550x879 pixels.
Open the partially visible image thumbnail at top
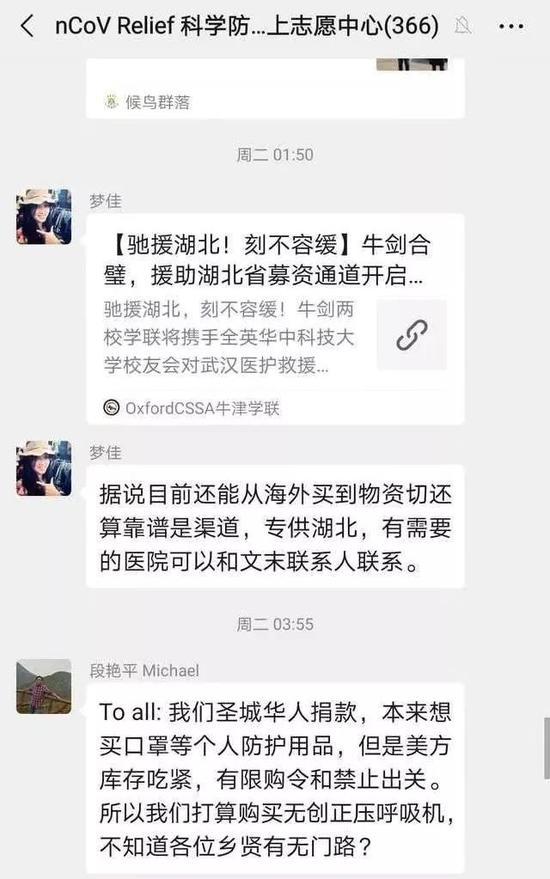pyautogui.click(x=412, y=64)
